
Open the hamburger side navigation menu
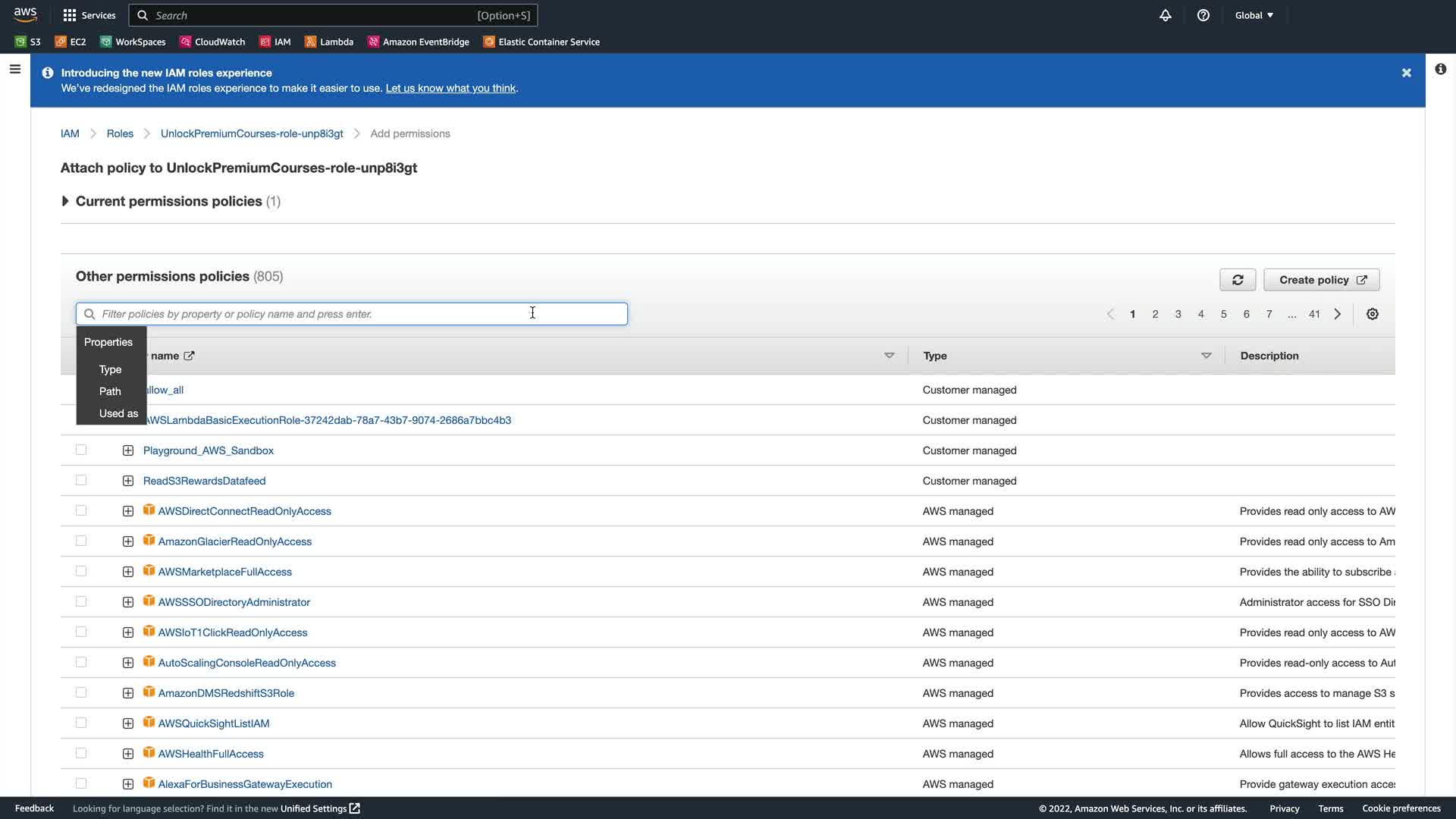pyautogui.click(x=14, y=69)
